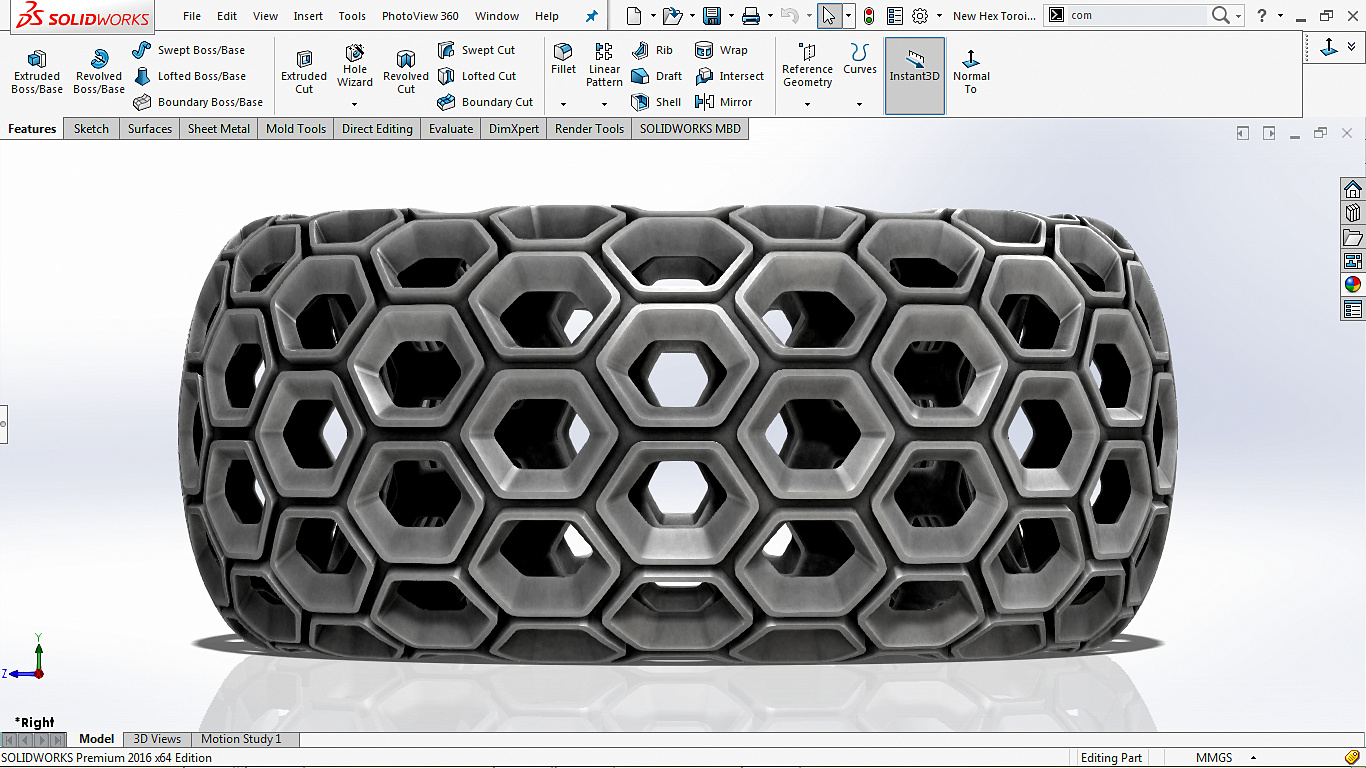Select the Revolved Cut tool
The image size is (1366, 768).
click(x=405, y=70)
